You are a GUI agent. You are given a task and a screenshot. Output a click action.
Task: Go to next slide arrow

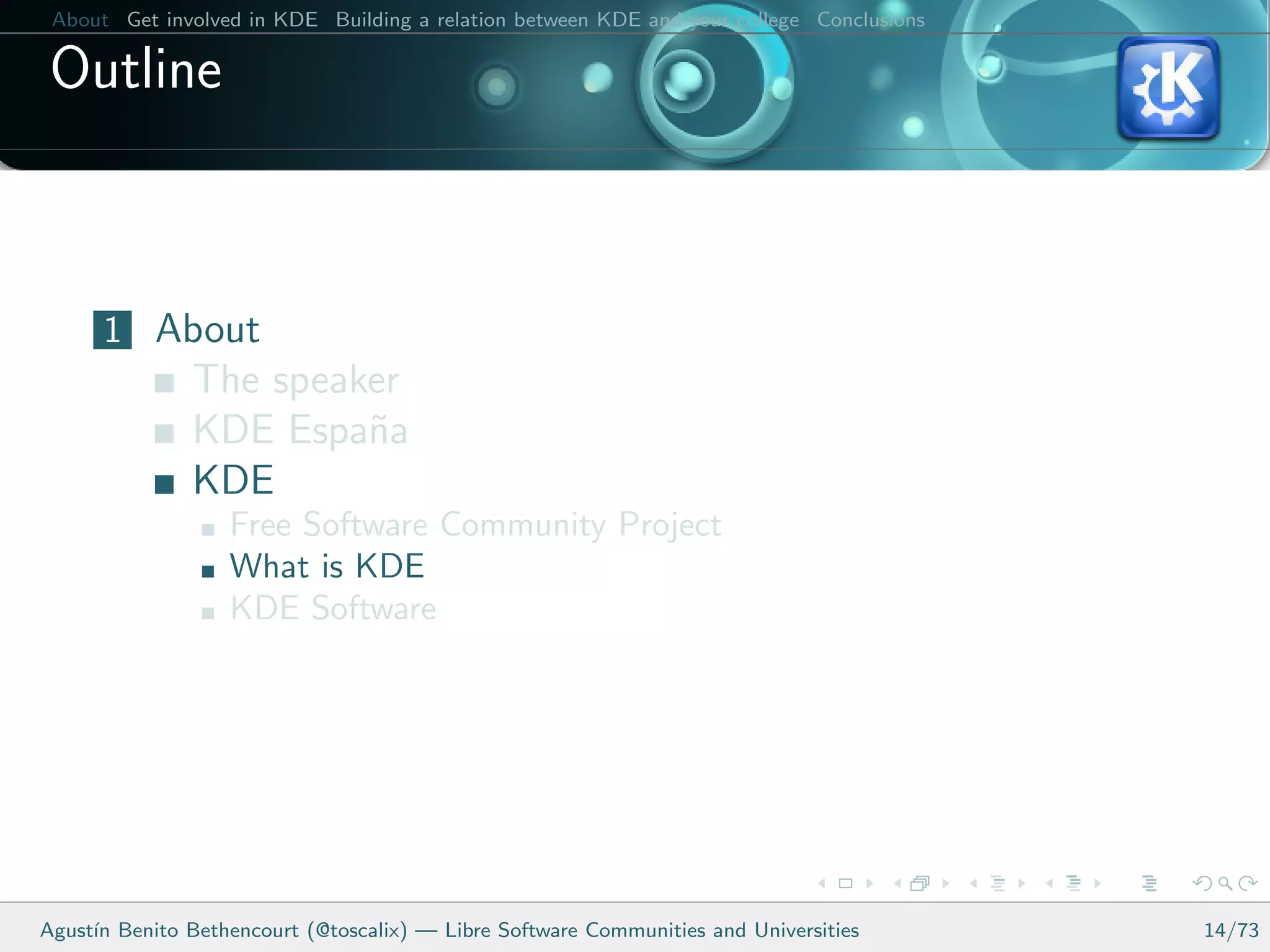point(870,883)
